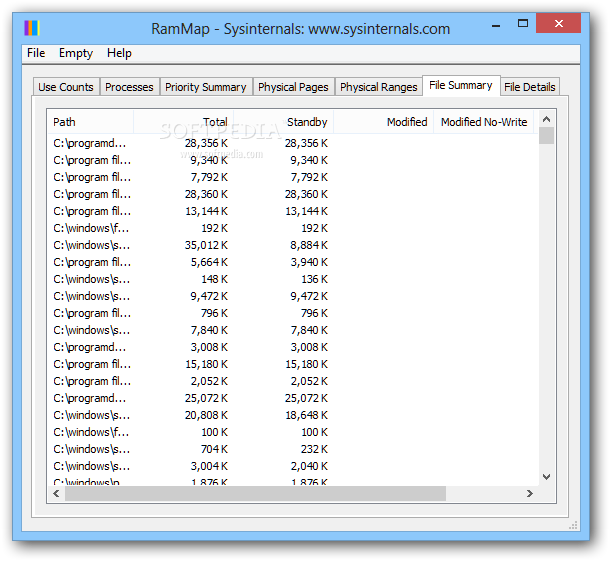This screenshot has height=561, width=610.
Task: Select the row with total 35,012 K
Action: click(x=293, y=245)
